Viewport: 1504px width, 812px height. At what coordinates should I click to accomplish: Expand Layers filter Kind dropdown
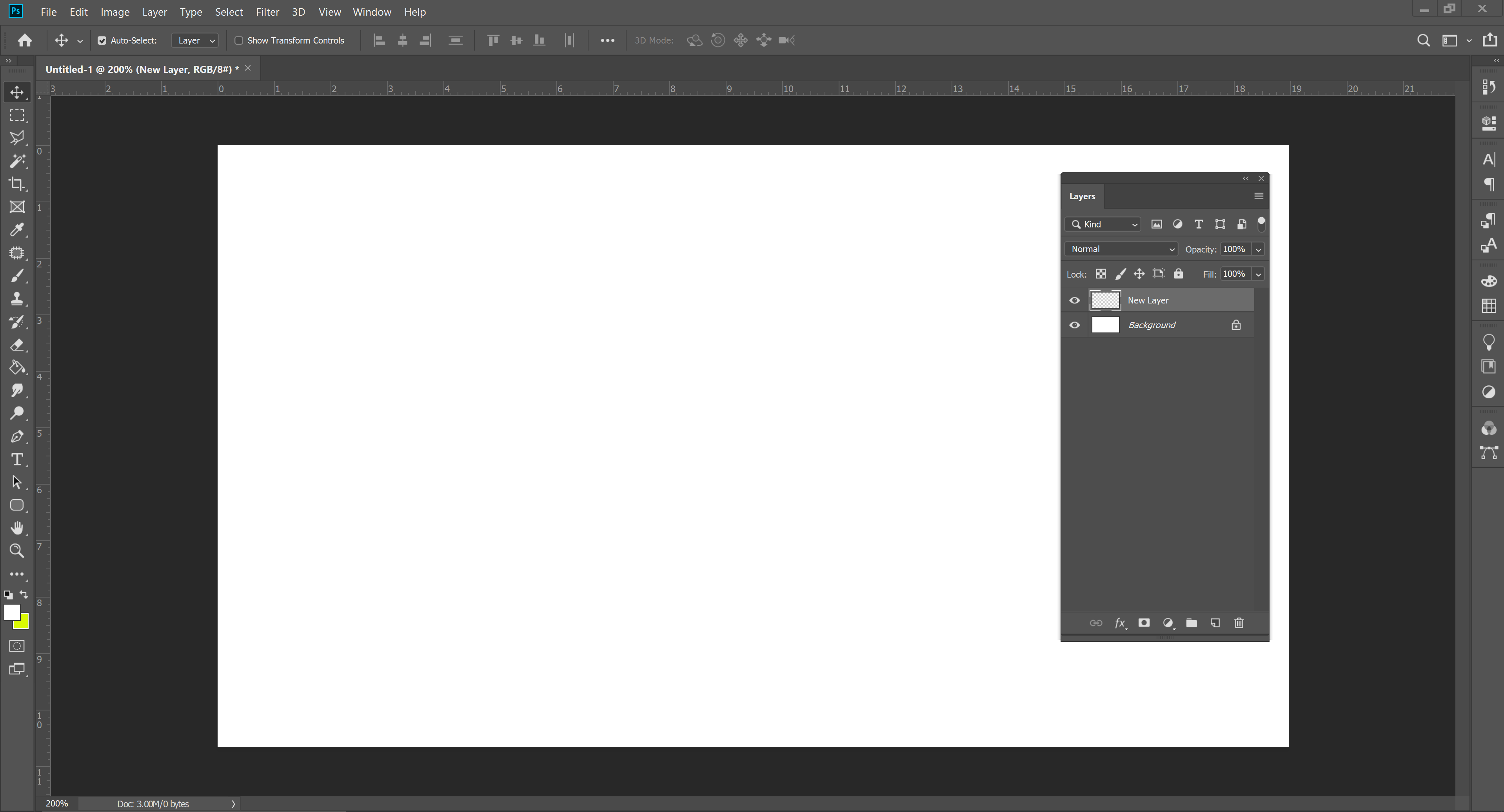tap(1132, 224)
